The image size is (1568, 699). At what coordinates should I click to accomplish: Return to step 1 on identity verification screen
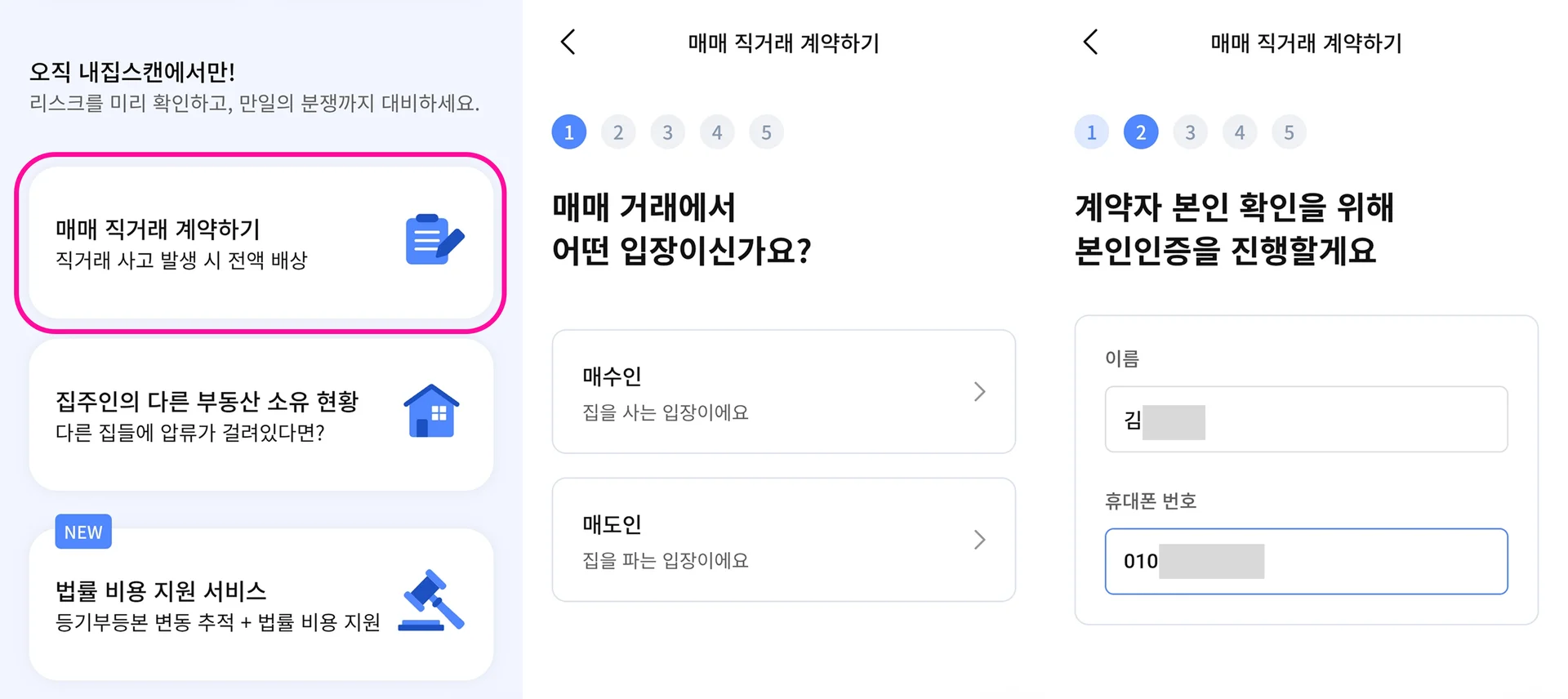click(1092, 132)
